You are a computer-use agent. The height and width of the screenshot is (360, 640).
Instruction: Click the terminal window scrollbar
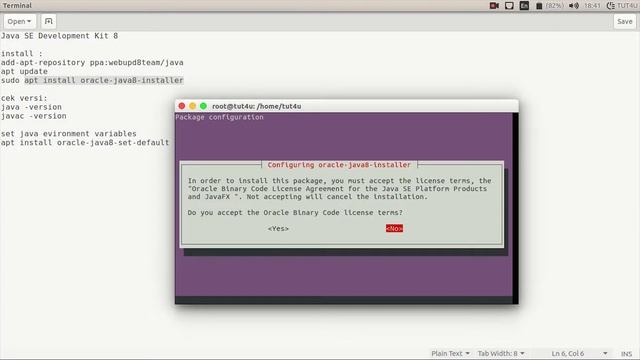tap(516, 208)
